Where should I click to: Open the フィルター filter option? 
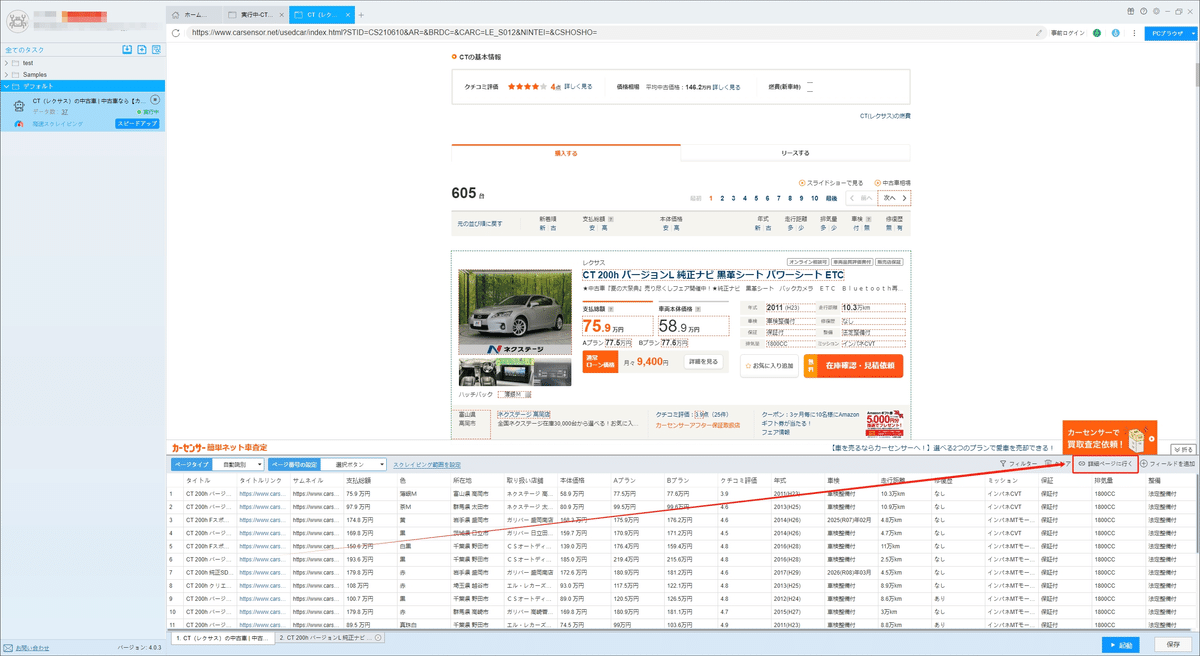1018,464
